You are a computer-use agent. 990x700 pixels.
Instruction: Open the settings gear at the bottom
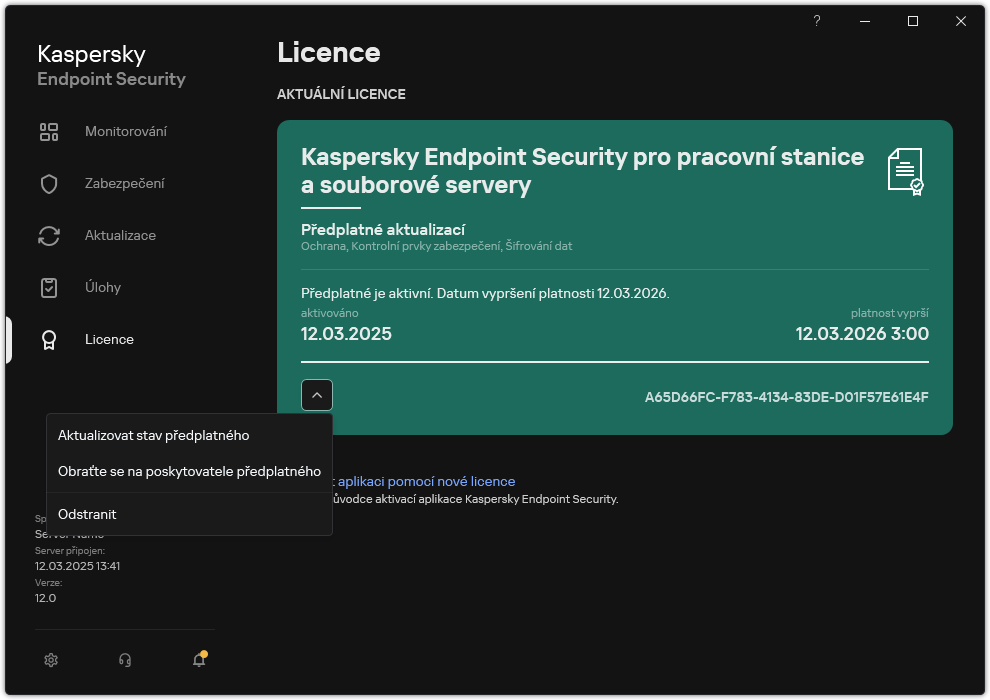click(51, 660)
